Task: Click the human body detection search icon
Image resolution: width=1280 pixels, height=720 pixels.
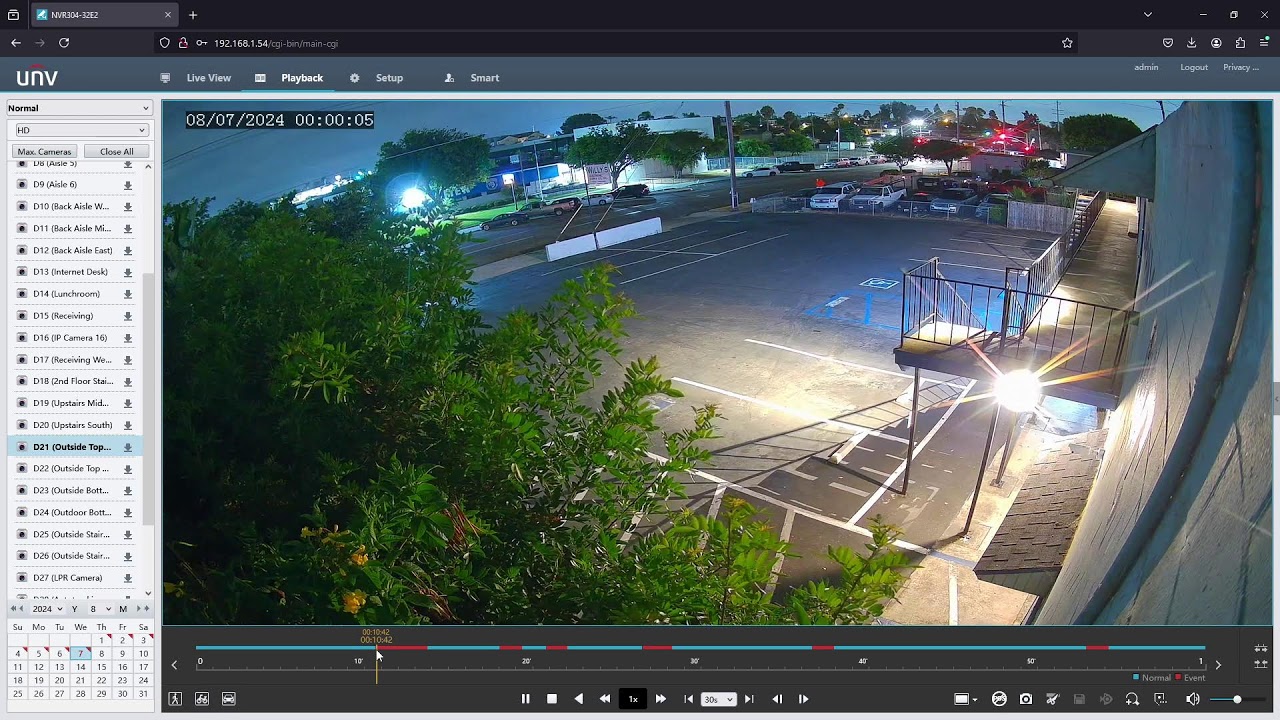Action: click(x=175, y=699)
